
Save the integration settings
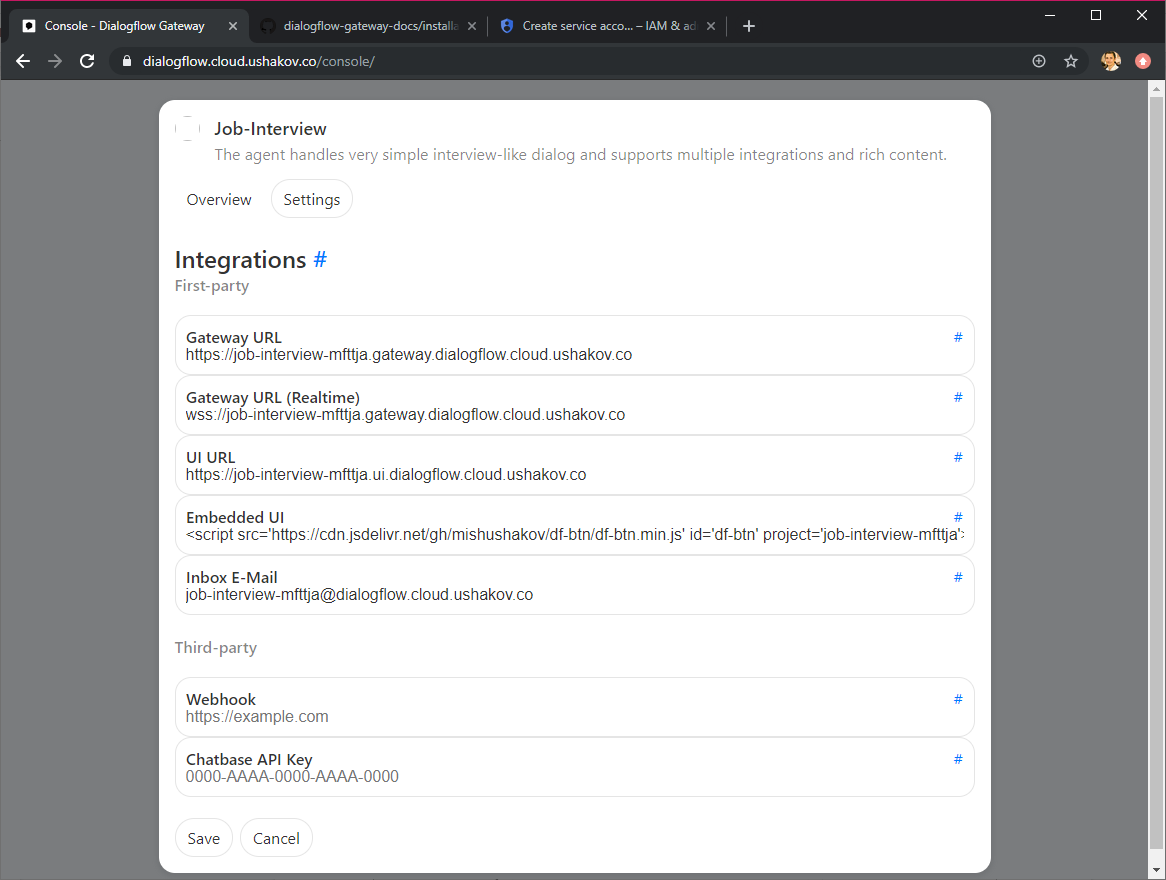(x=204, y=838)
